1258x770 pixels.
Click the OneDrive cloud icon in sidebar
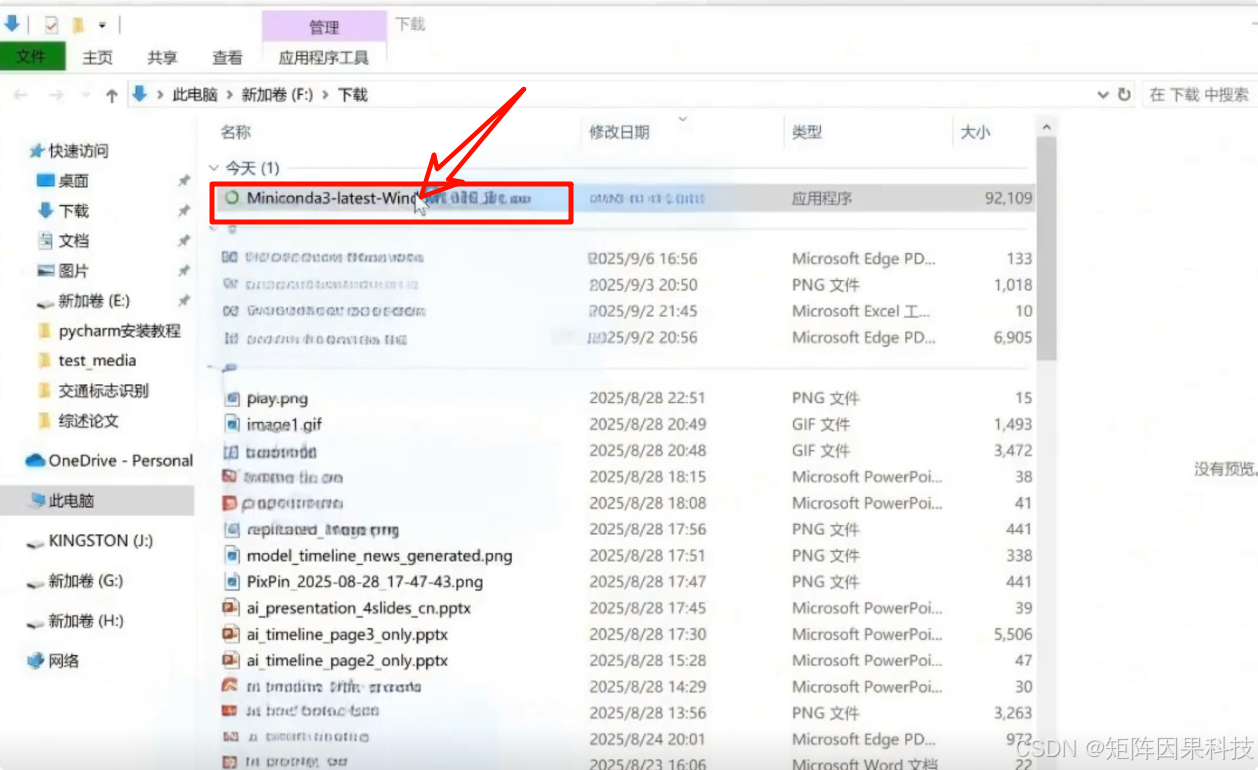(35, 460)
